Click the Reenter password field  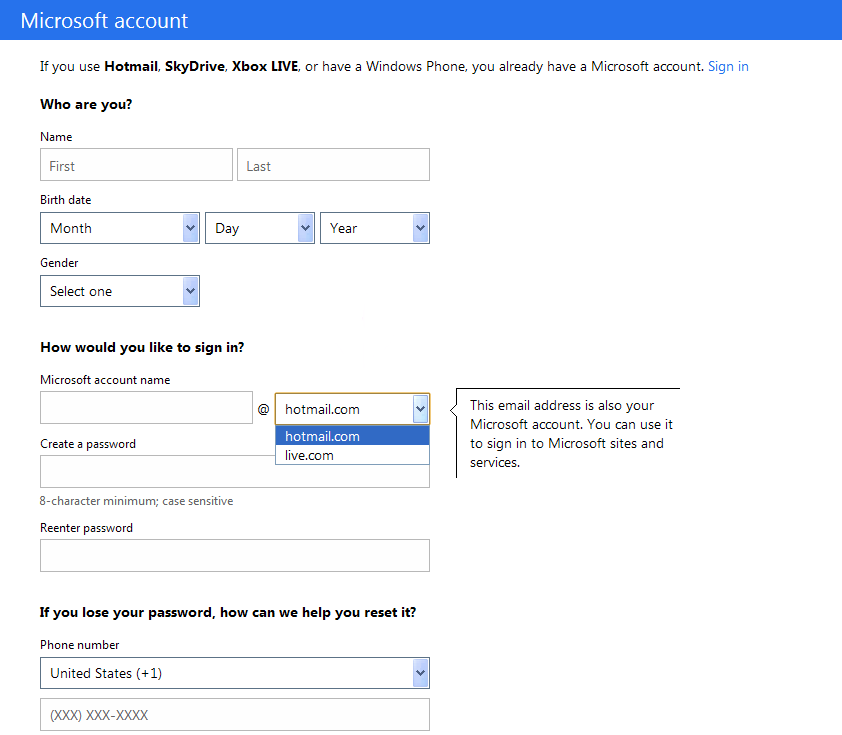click(x=235, y=556)
